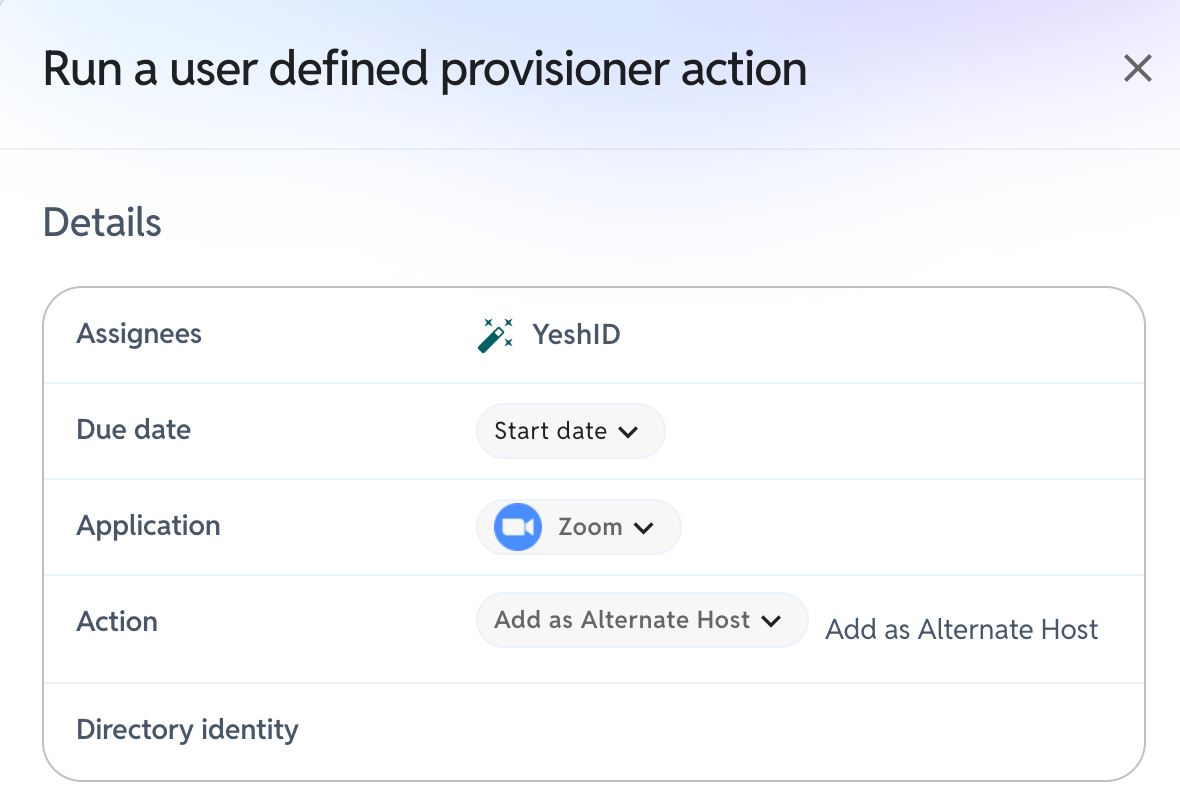Viewport: 1180px width, 796px height.
Task: Open the Zoom application dropdown
Action: [579, 527]
